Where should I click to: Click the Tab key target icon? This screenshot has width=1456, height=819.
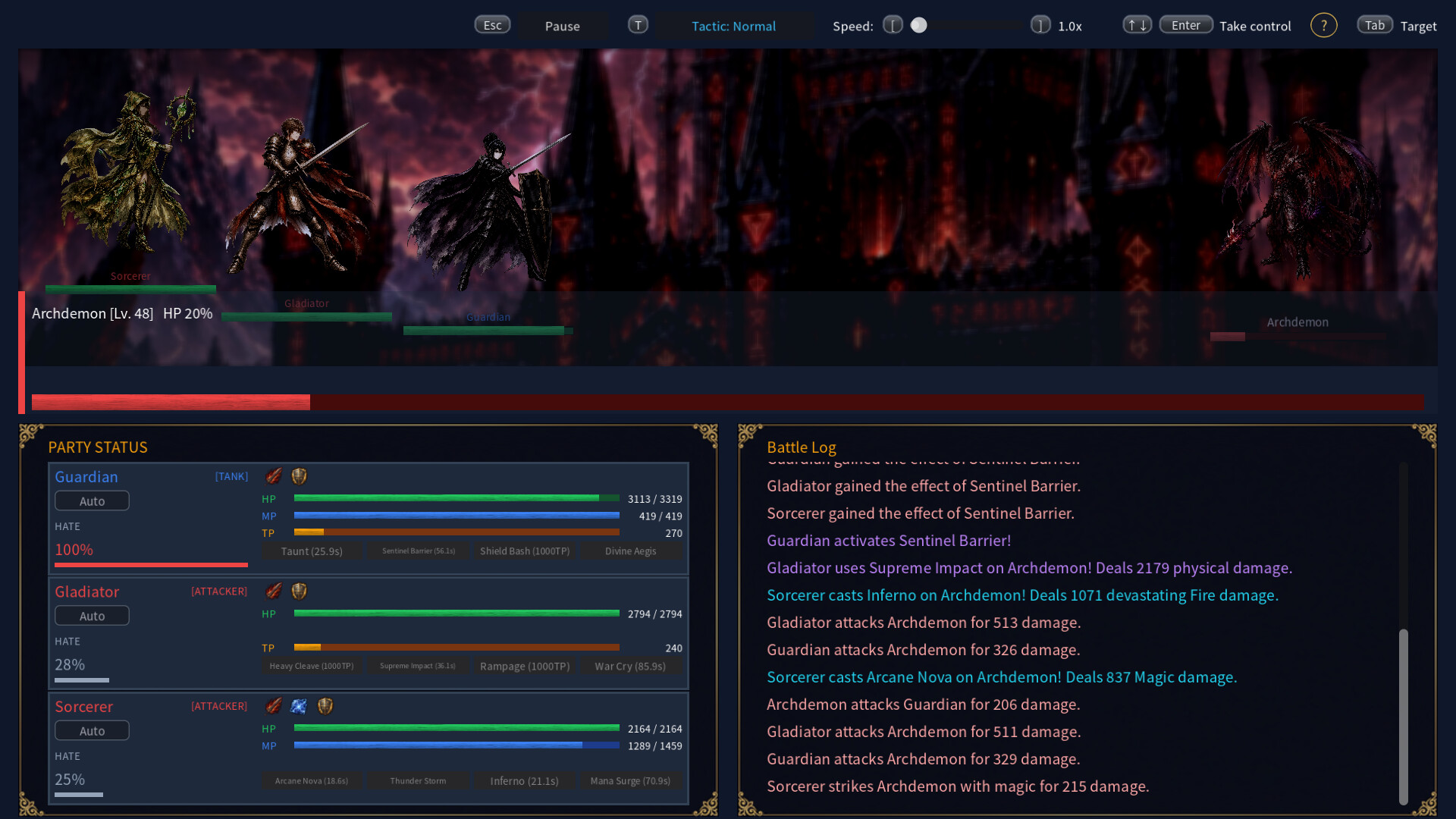[x=1375, y=25]
